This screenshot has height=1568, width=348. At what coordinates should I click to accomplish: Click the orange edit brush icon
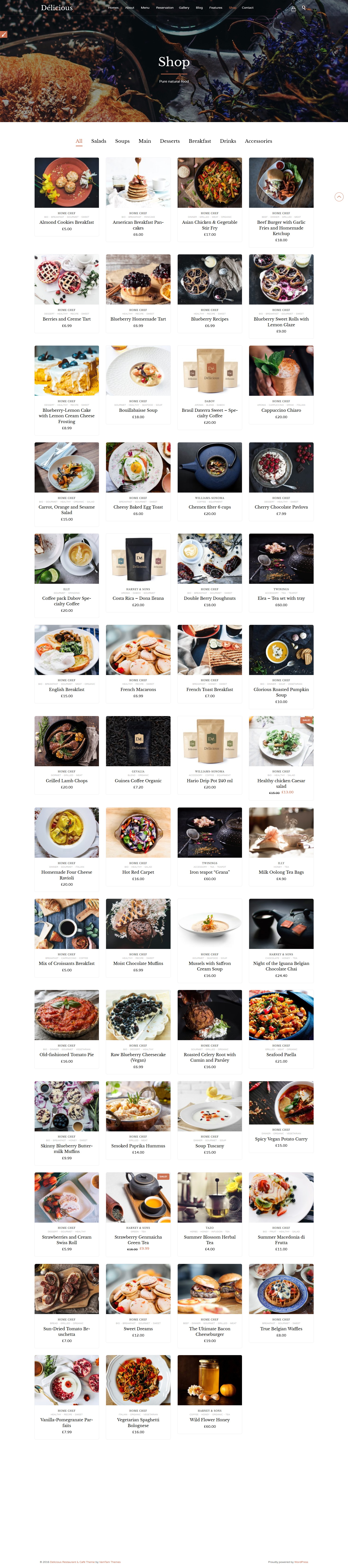[3, 35]
